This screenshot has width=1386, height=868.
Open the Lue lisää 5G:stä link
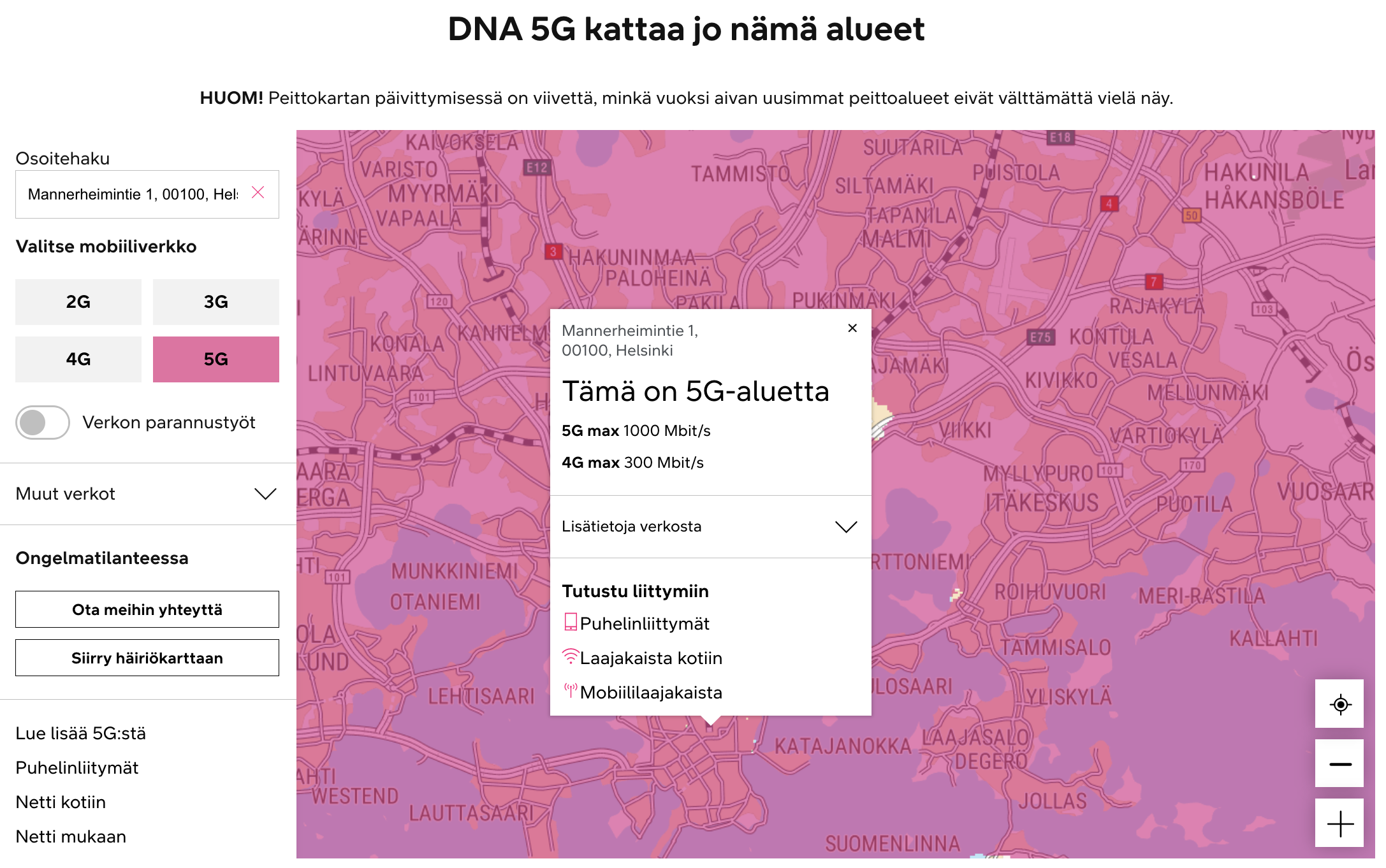(x=81, y=734)
